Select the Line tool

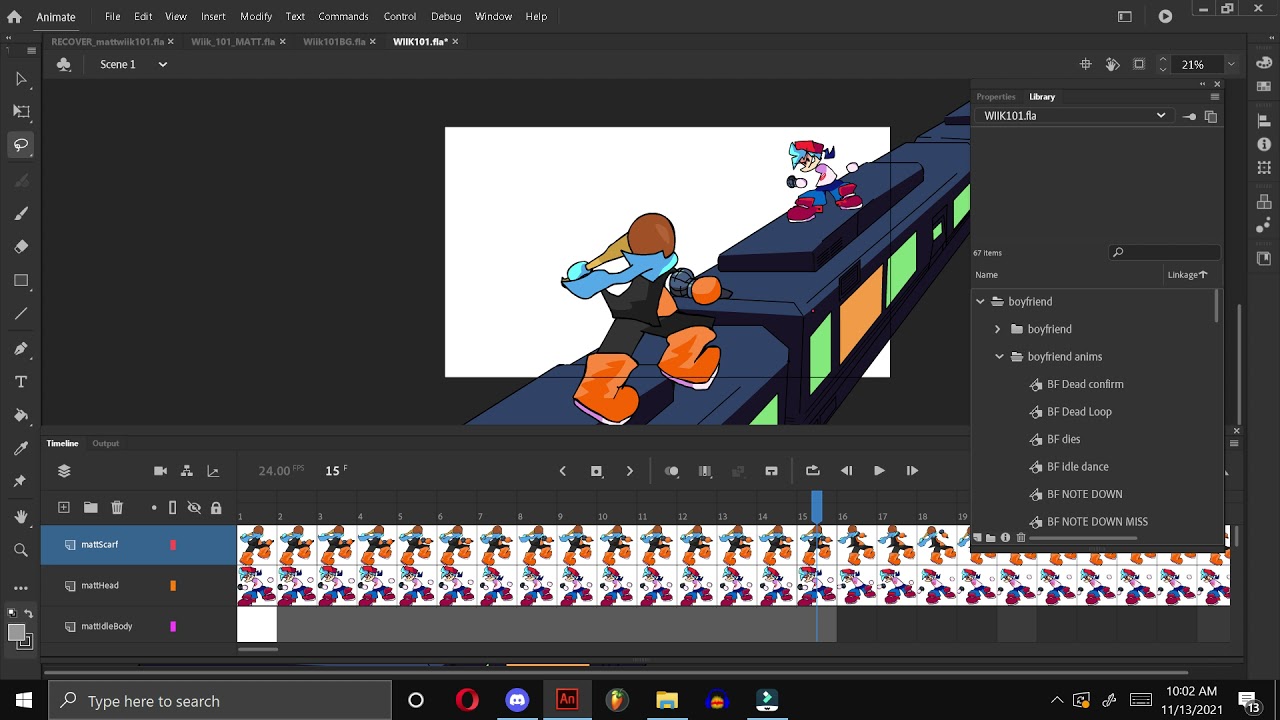tap(21, 314)
